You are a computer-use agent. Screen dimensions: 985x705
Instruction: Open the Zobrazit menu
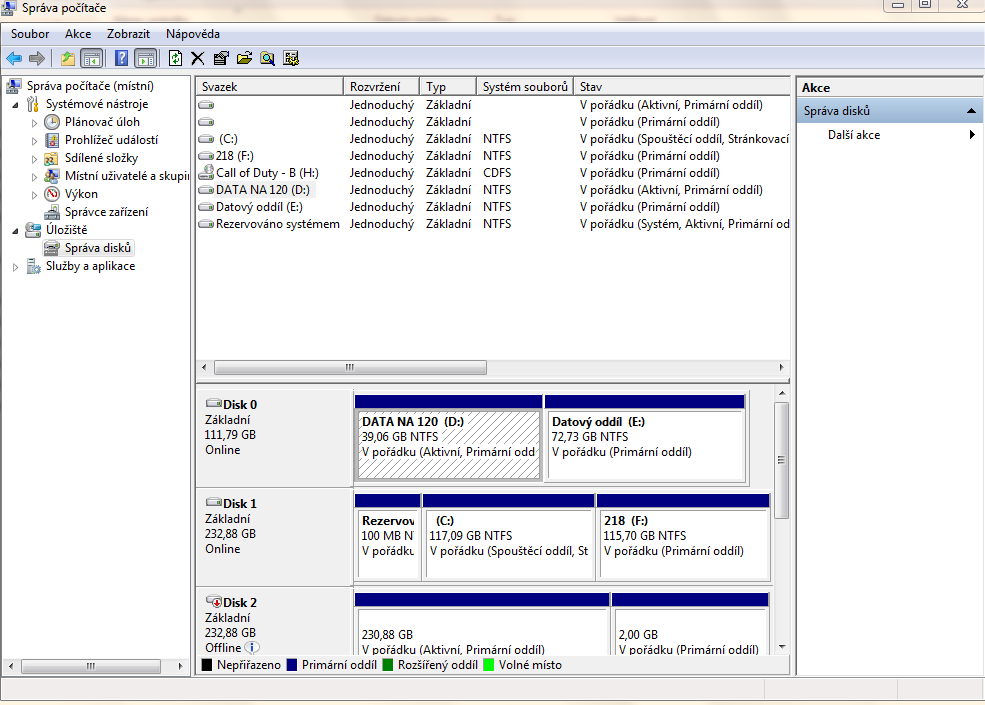128,34
